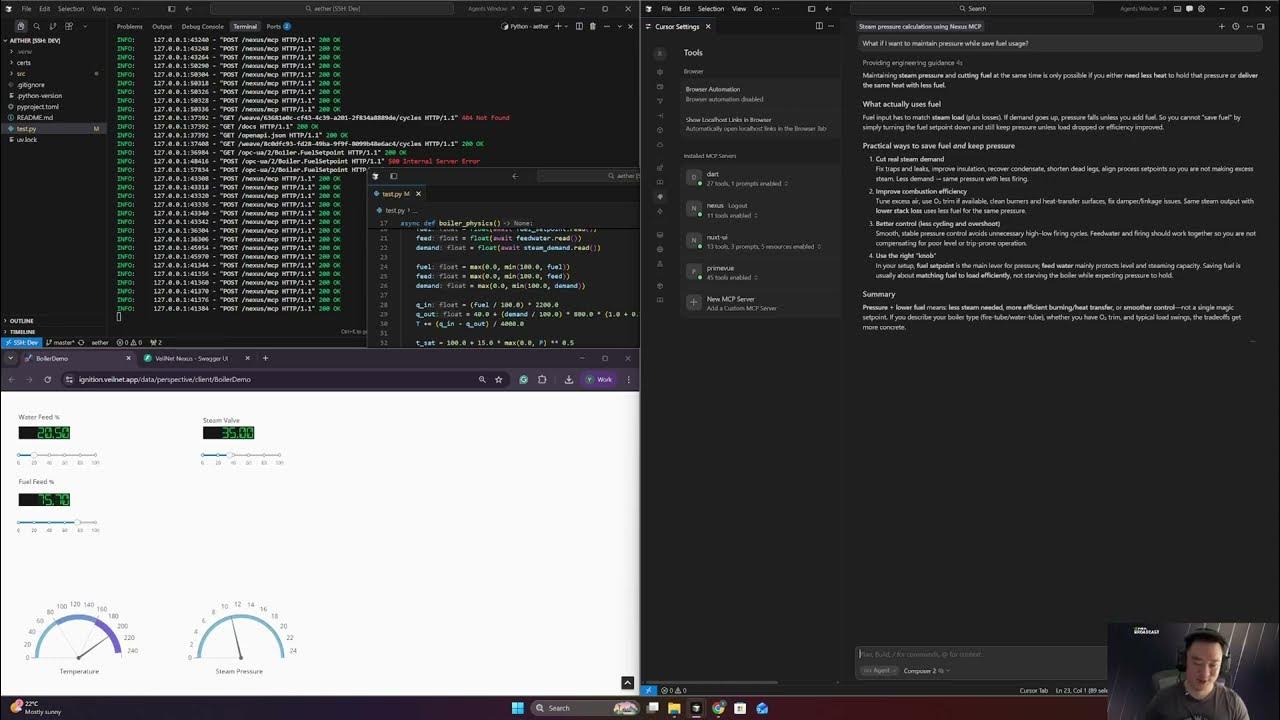Switch to the Debug Console tab
The height and width of the screenshot is (720, 1280).
point(202,26)
